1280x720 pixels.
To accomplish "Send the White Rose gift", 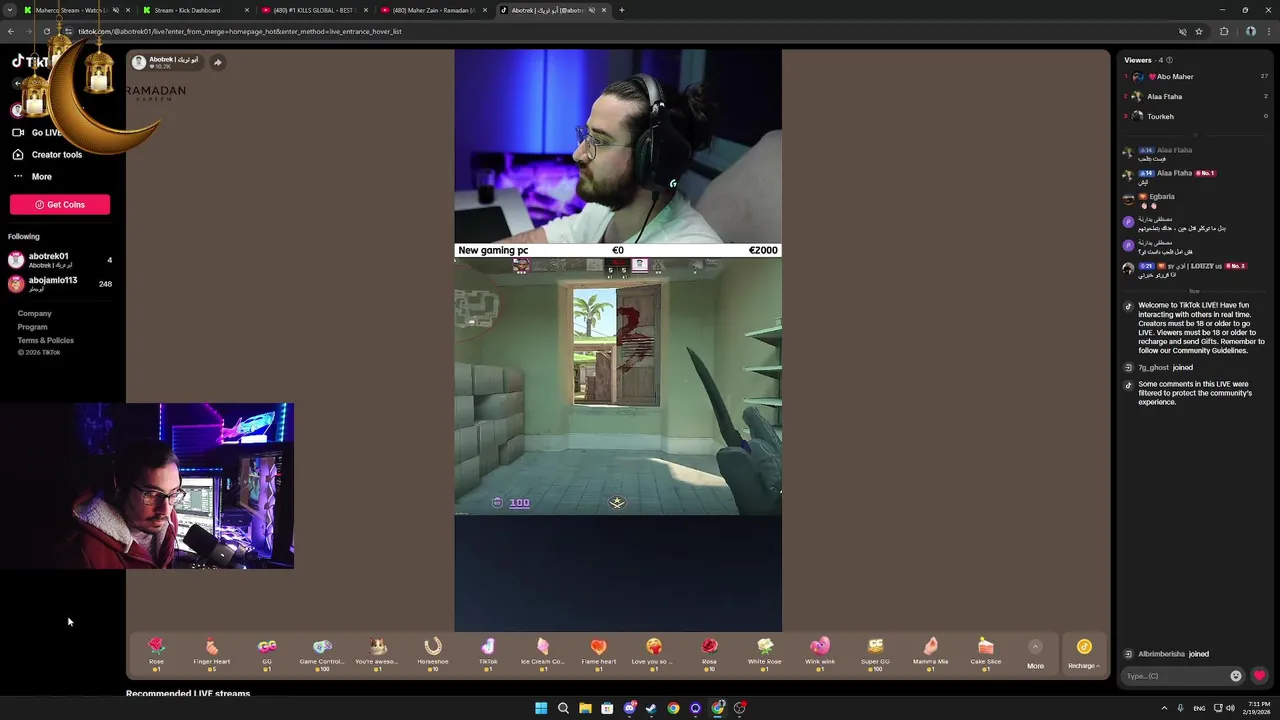I will click(x=765, y=653).
